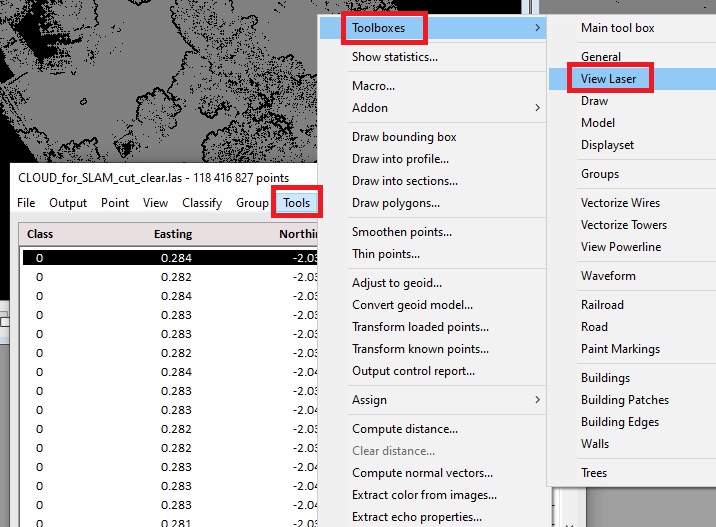716x527 pixels.
Task: Open the Tools menu
Action: click(296, 203)
